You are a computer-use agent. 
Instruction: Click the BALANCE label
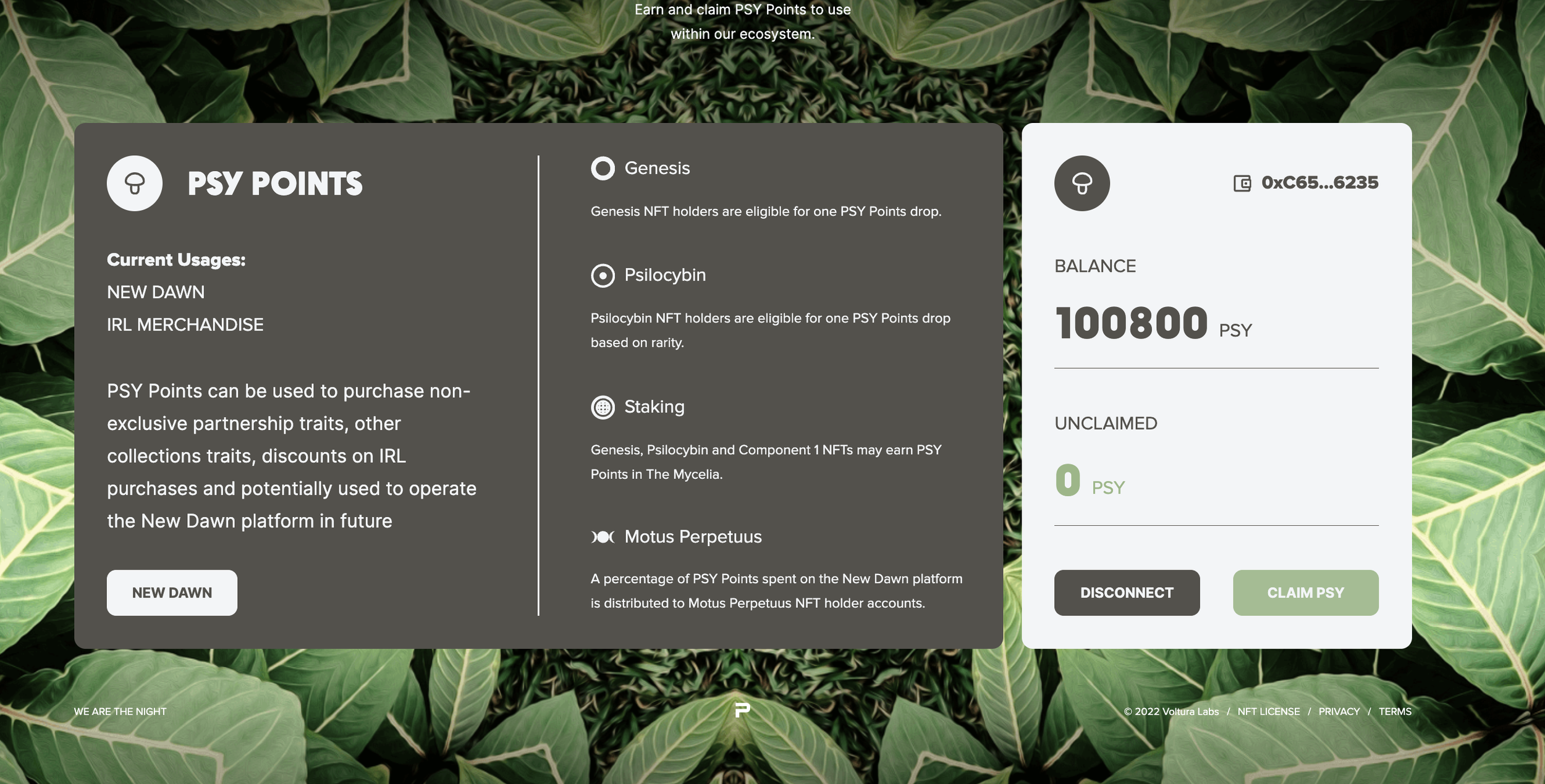[1095, 266]
